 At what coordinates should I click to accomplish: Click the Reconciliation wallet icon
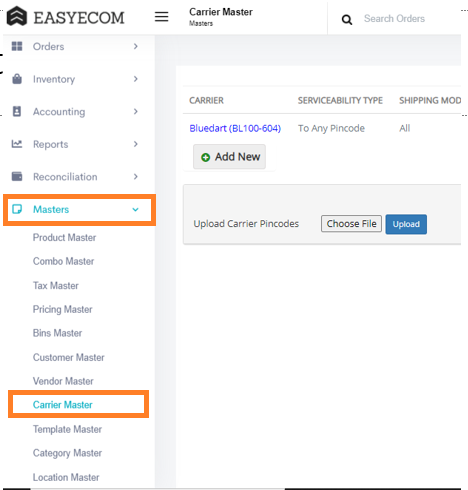(17, 176)
